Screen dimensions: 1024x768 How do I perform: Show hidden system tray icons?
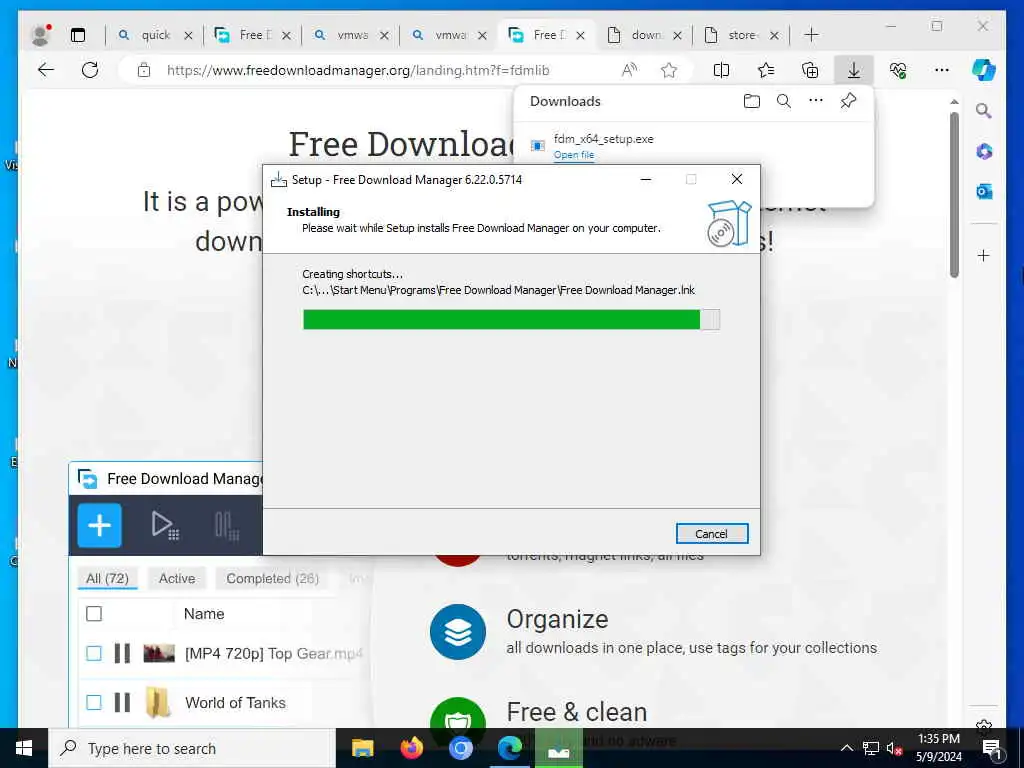pos(846,748)
